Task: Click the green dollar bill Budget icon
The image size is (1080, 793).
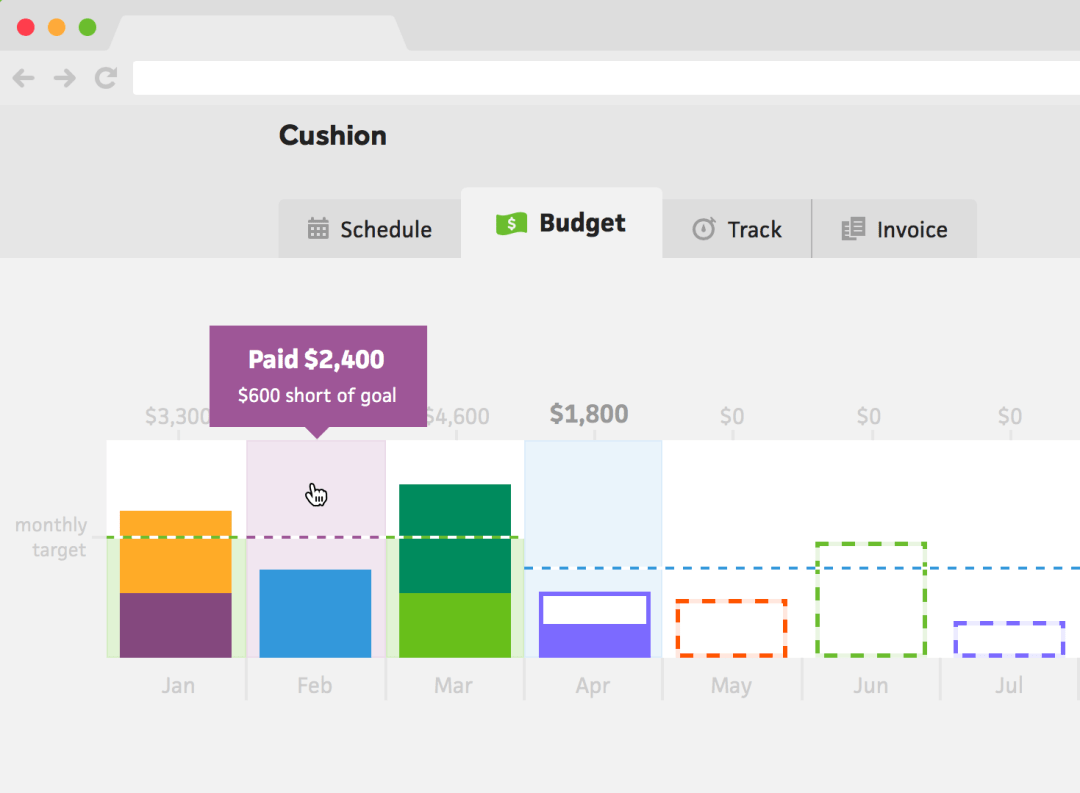Action: [x=511, y=223]
